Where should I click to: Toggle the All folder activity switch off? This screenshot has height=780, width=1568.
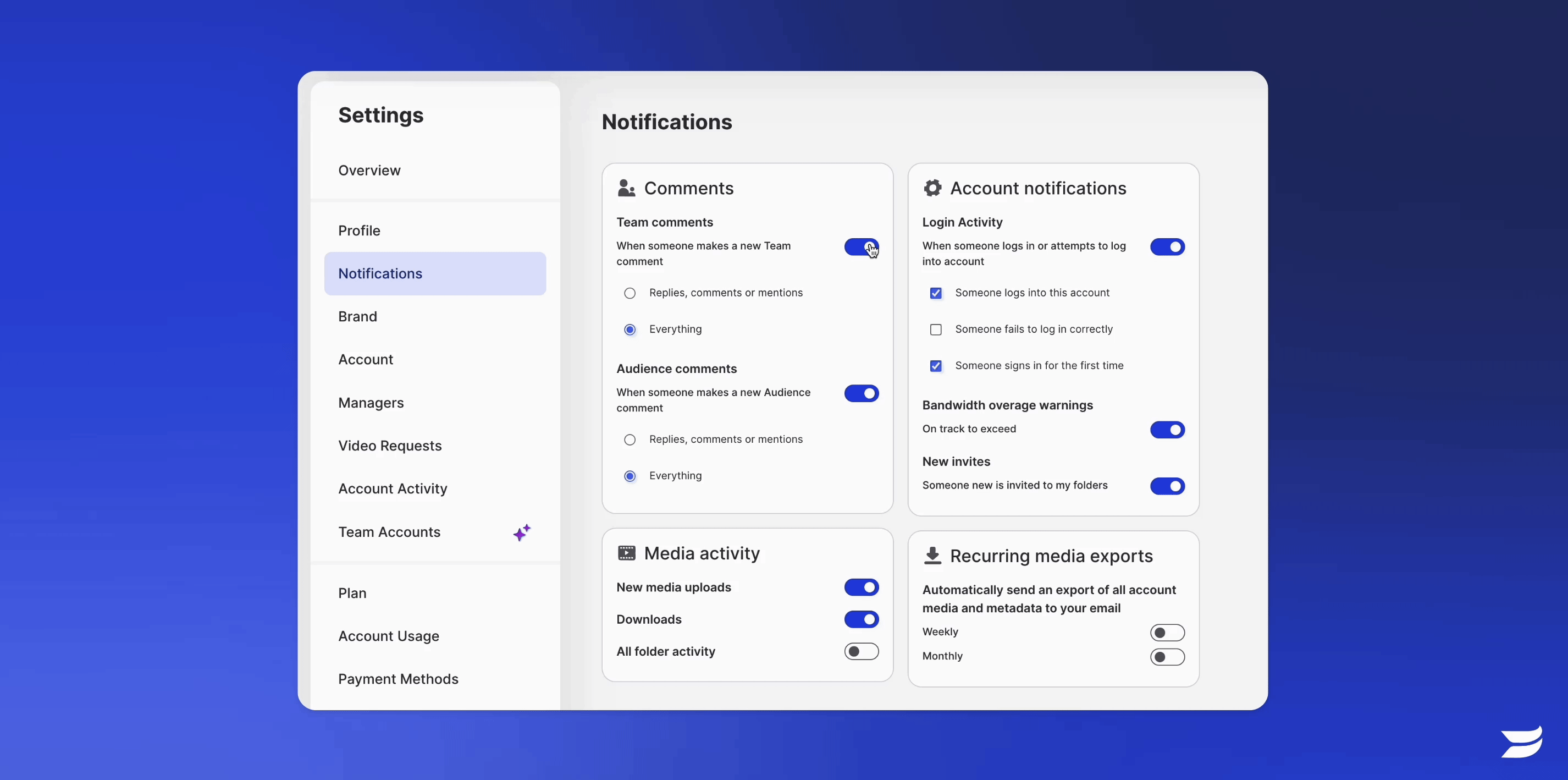(861, 651)
